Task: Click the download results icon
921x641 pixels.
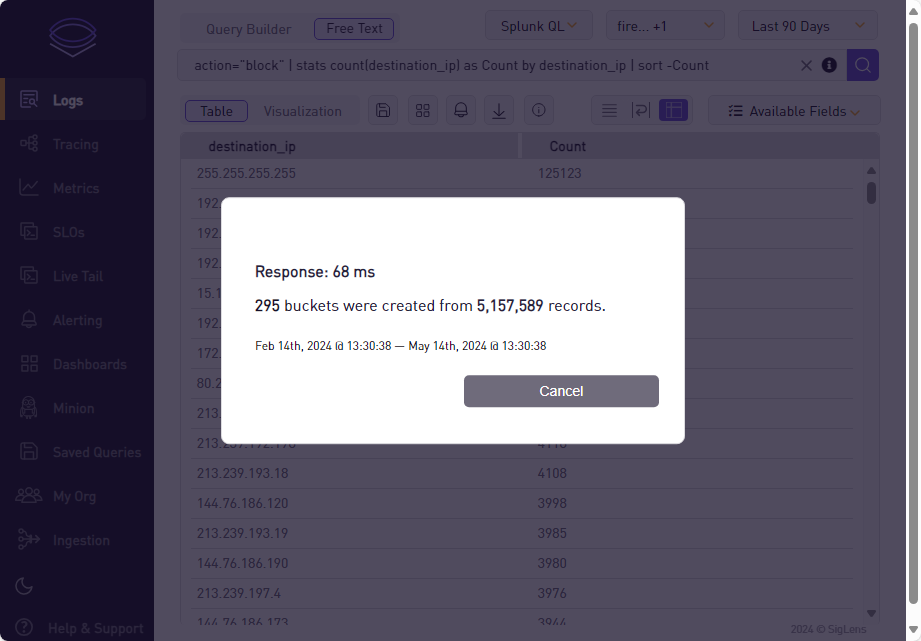Action: pos(499,111)
